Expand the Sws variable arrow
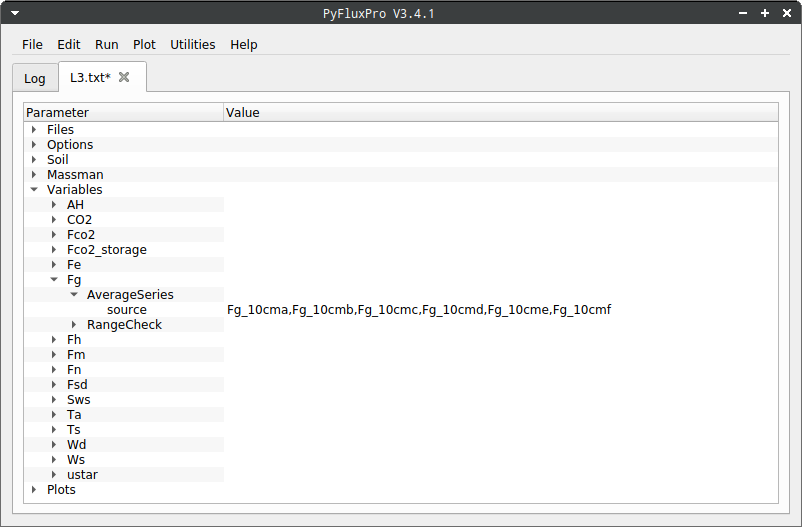 54,400
